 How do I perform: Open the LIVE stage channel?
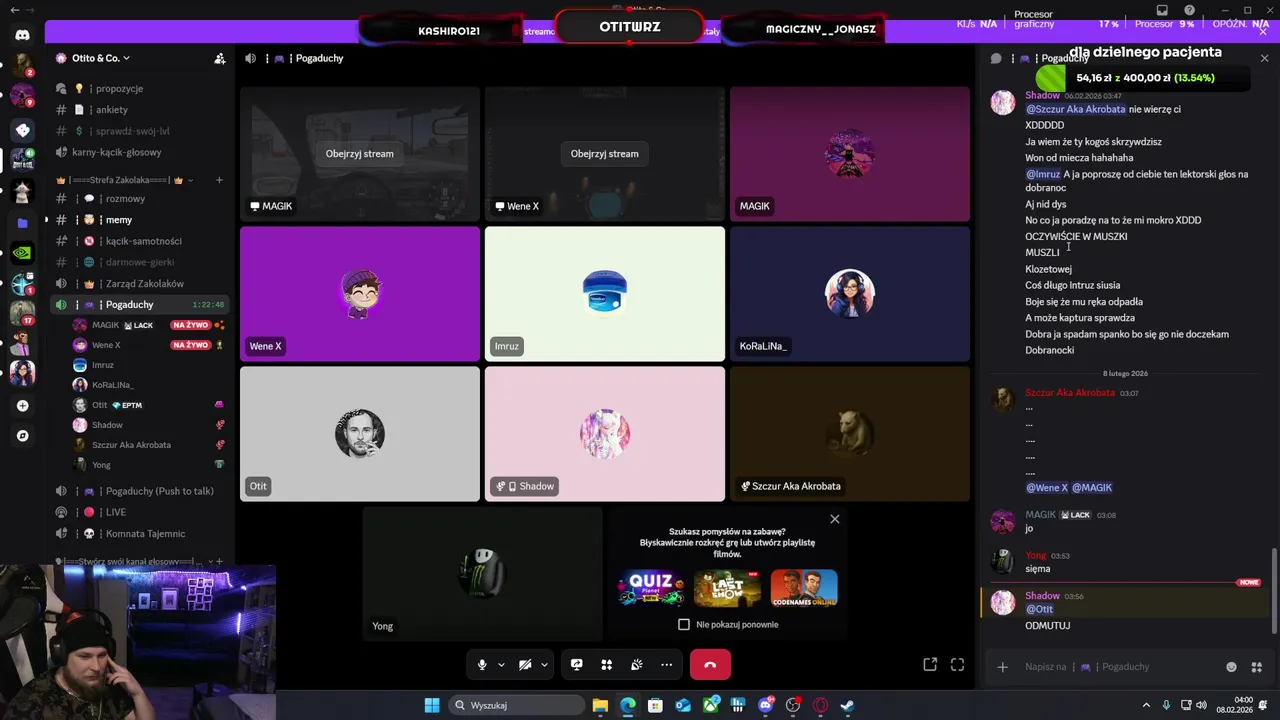(141, 512)
